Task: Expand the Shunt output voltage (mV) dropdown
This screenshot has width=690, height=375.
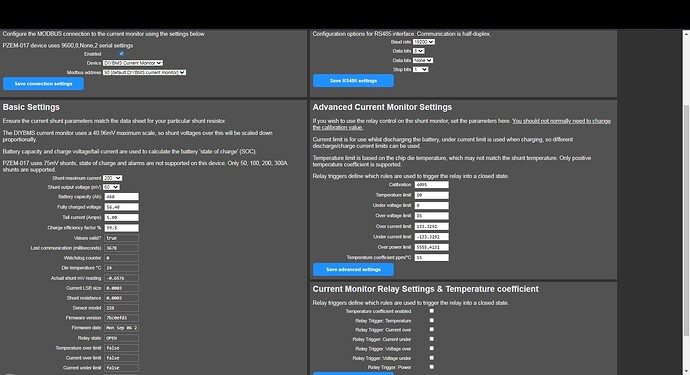Action: tap(111, 187)
